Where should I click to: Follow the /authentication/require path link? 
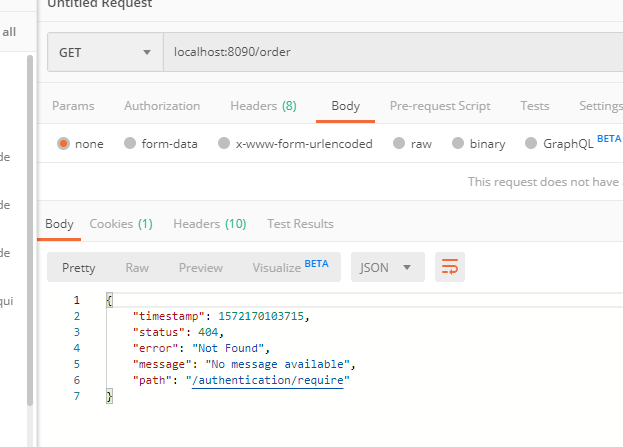point(267,380)
